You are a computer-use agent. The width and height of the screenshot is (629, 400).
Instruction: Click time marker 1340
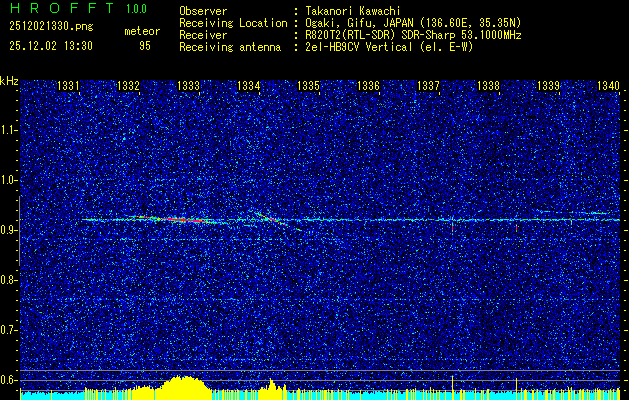[x=608, y=86]
